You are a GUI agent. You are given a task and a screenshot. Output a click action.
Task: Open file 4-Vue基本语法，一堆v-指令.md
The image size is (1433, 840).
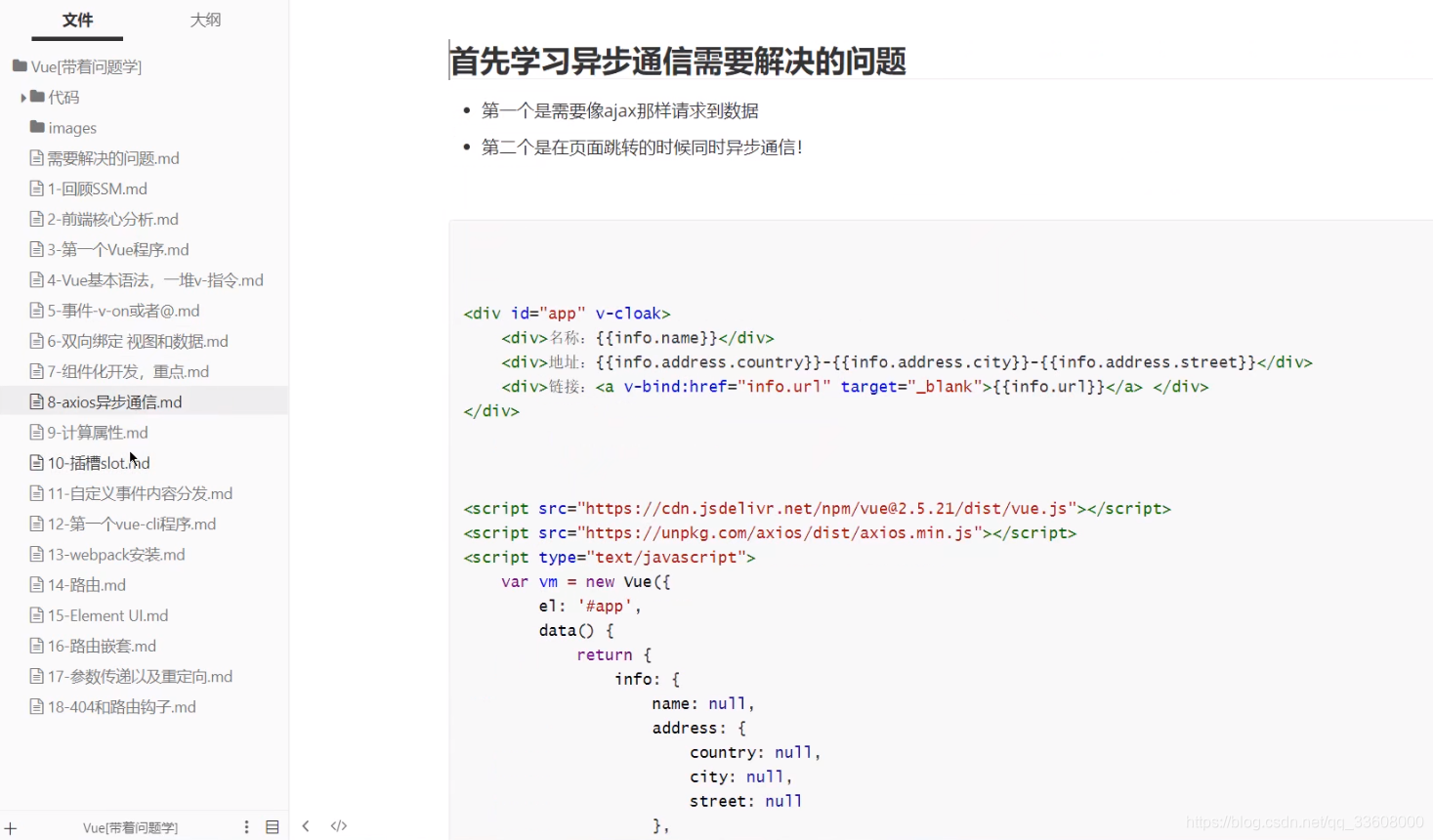pos(155,279)
